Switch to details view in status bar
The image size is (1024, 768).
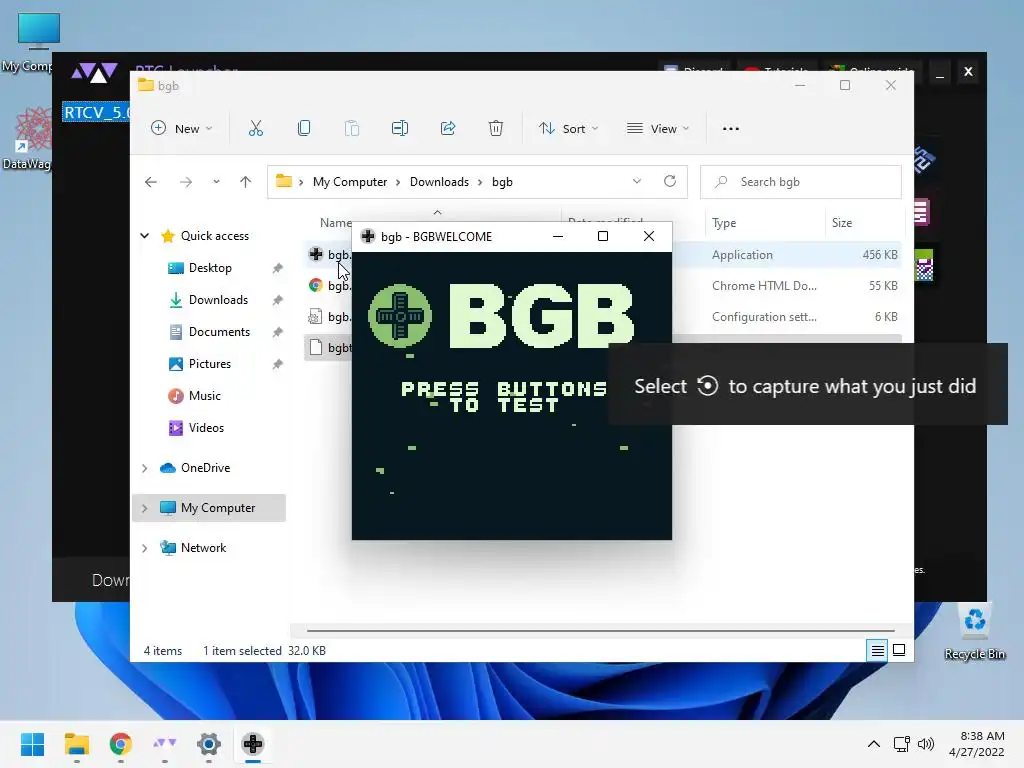point(878,650)
